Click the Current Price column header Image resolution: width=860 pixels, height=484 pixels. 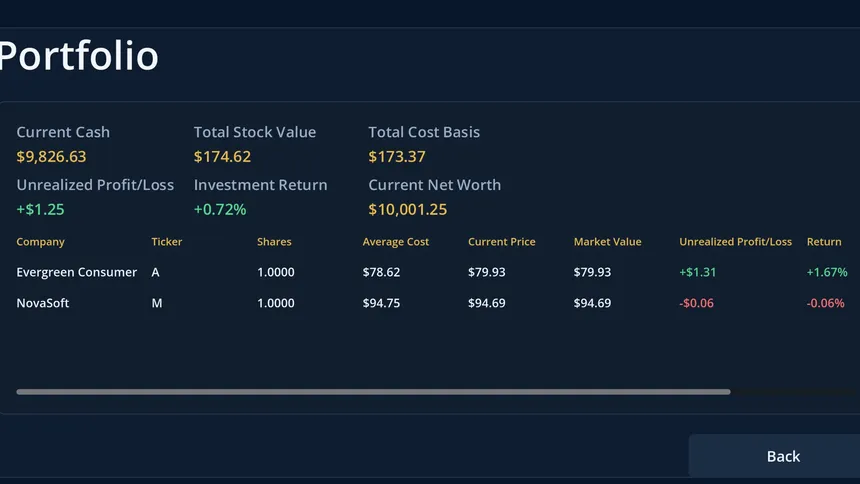click(501, 242)
